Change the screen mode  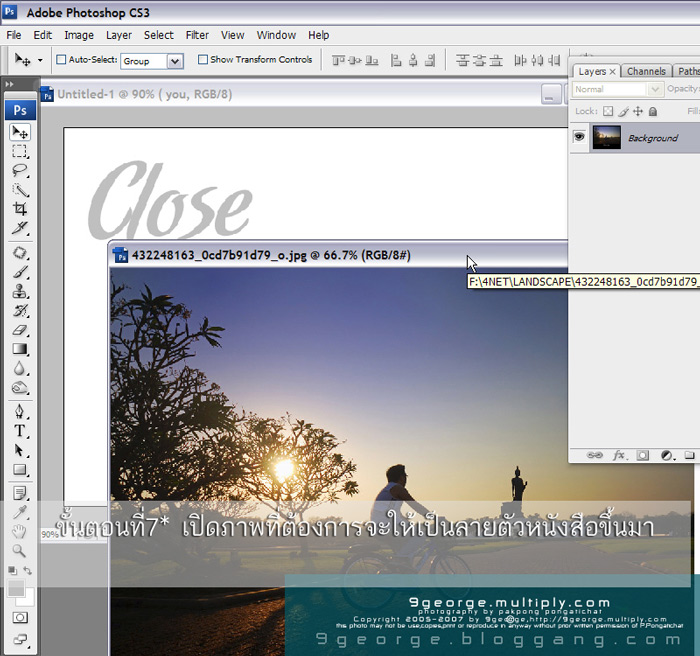click(x=20, y=639)
